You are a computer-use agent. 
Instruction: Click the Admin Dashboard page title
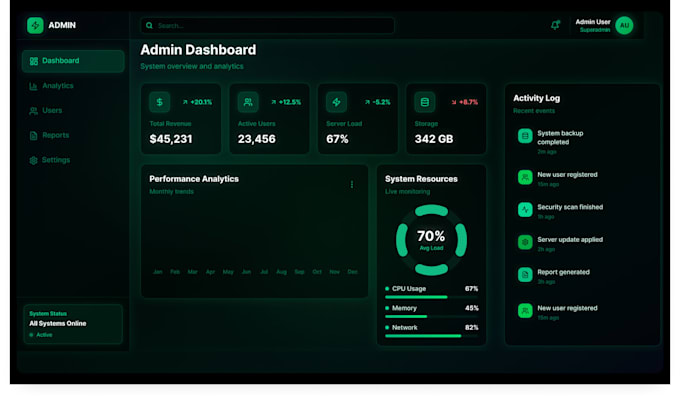coord(198,50)
